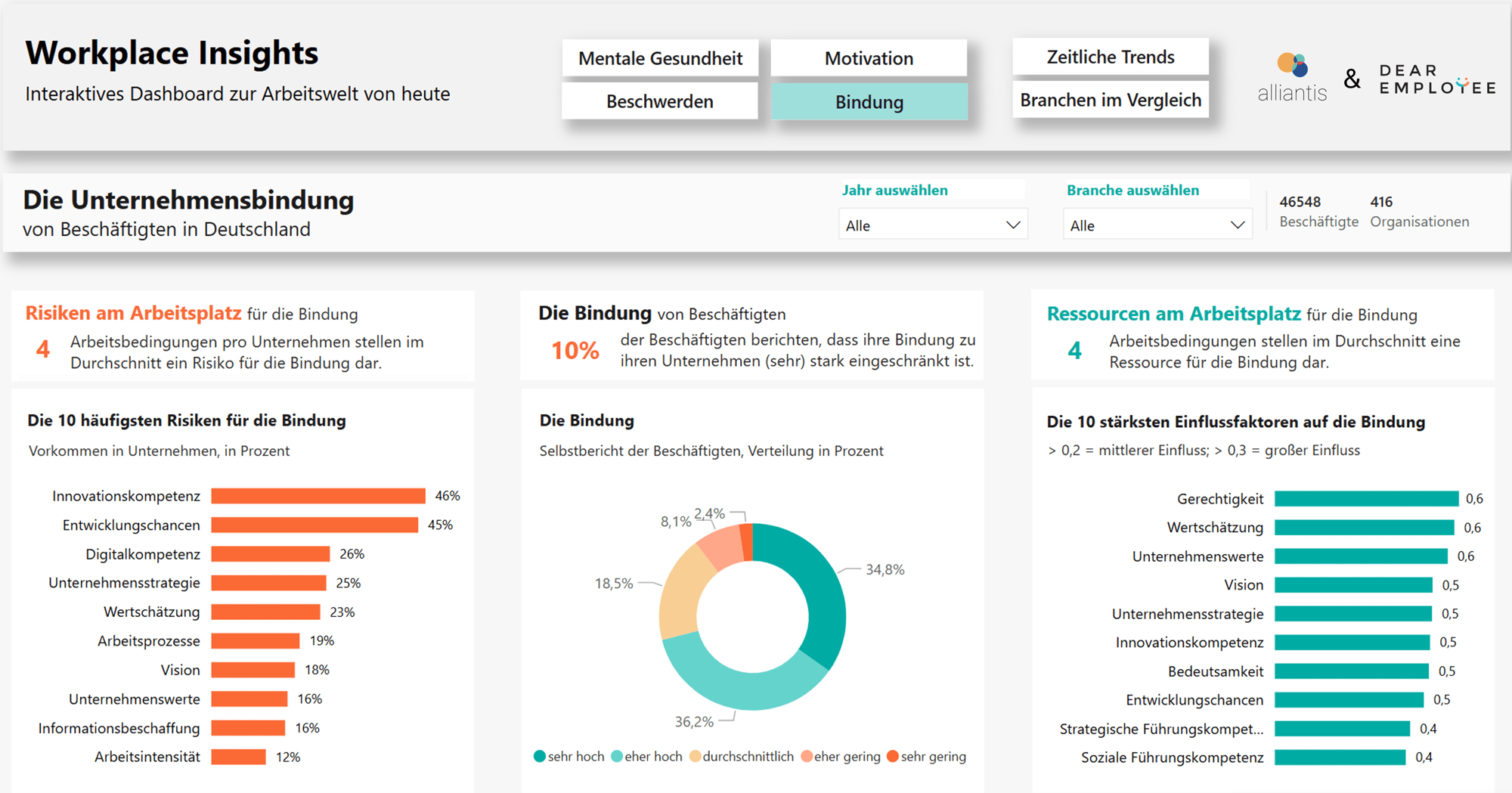
Task: Click the Vision 18% risk bar
Action: 253,670
